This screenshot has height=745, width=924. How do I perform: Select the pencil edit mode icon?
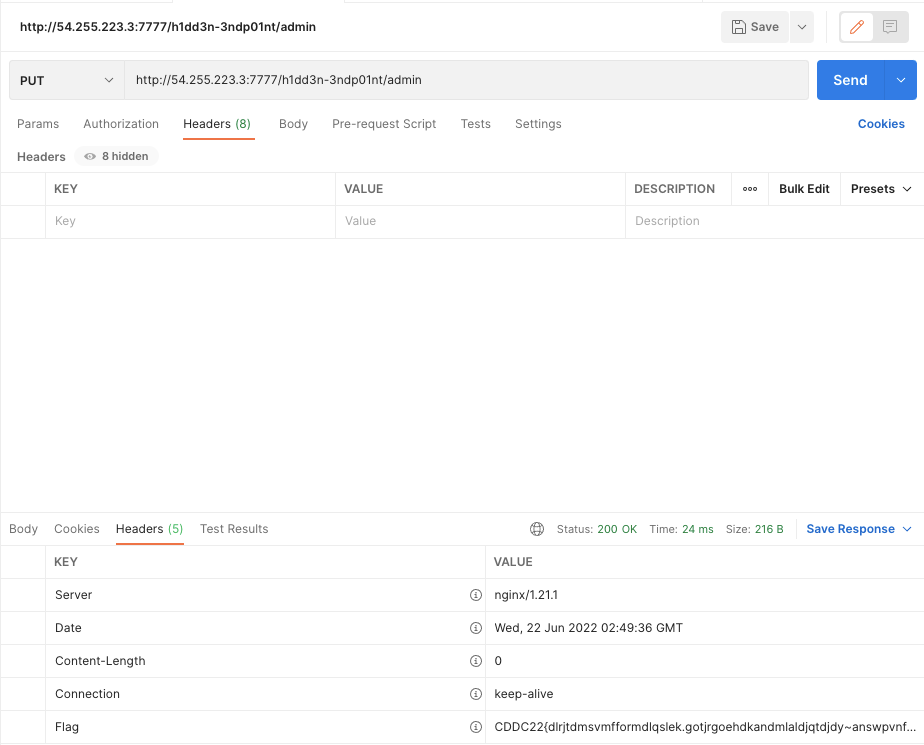click(856, 27)
